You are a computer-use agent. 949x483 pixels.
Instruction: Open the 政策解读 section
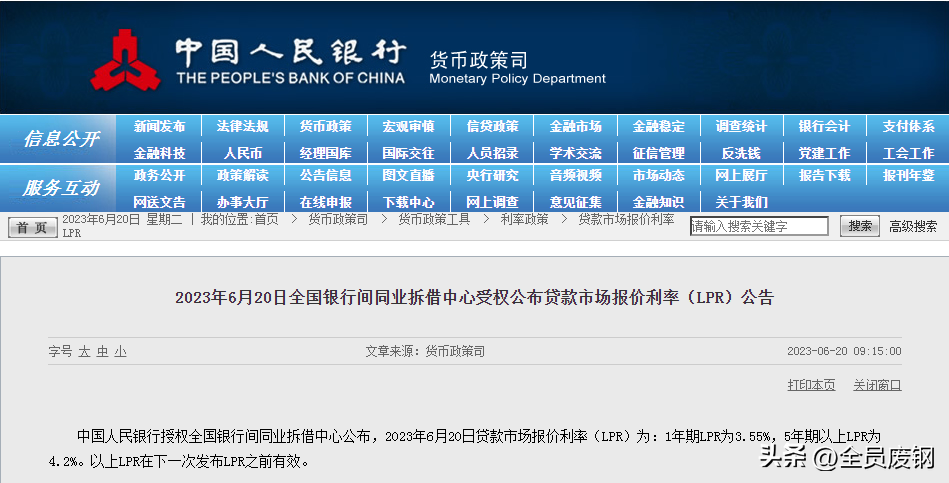click(x=242, y=176)
